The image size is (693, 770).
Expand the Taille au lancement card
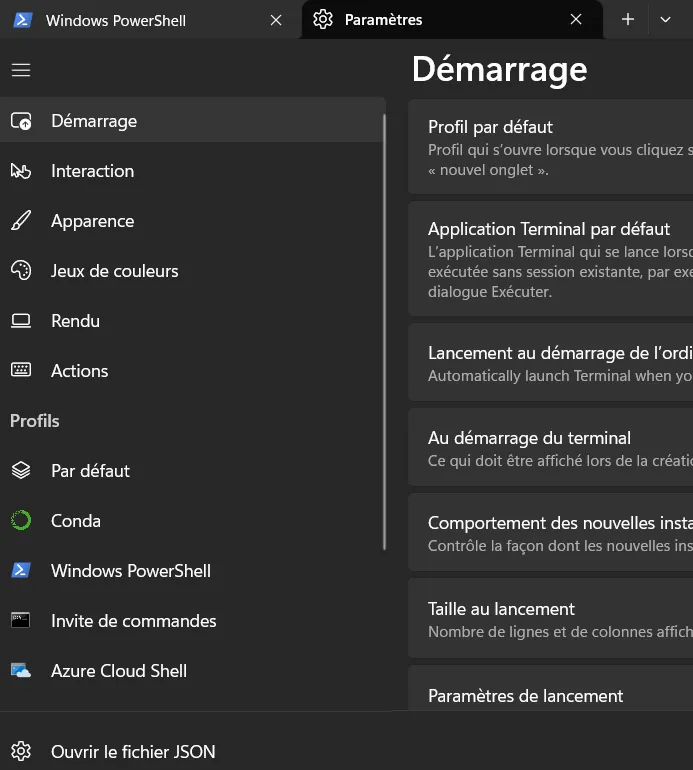[x=551, y=618]
